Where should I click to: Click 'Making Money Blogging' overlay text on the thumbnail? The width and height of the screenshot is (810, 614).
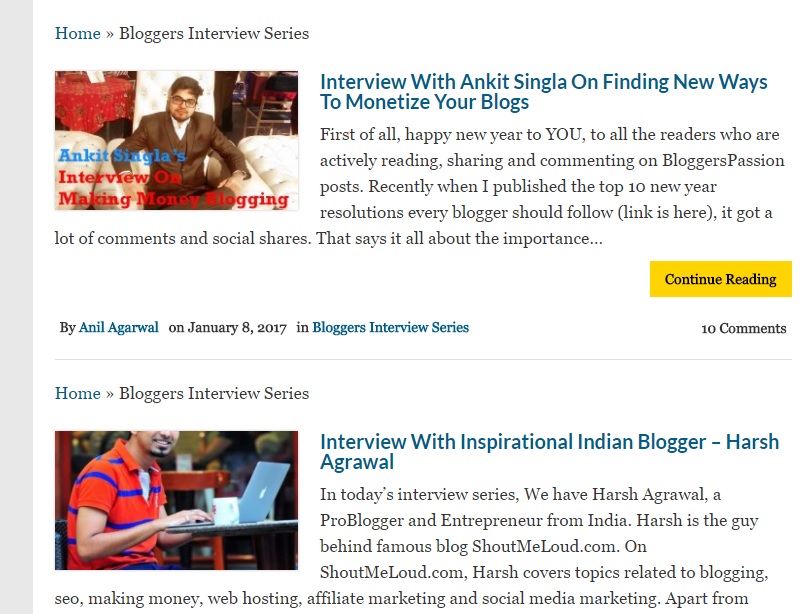click(173, 199)
